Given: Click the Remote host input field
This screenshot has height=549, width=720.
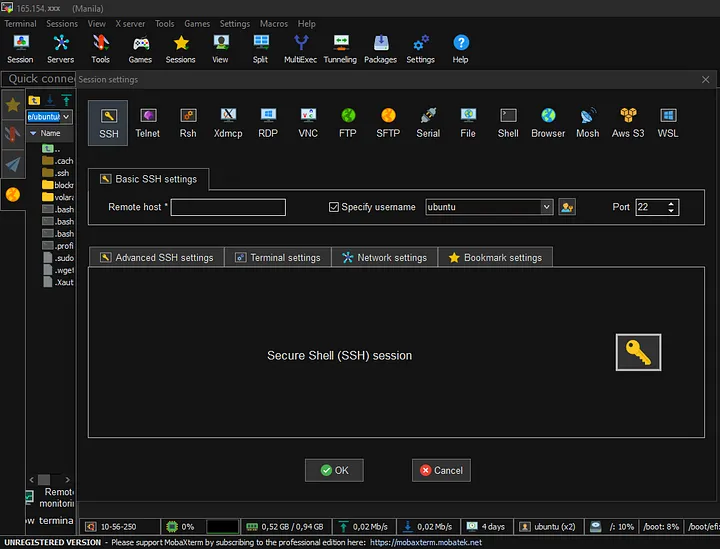Looking at the screenshot, I should (228, 207).
